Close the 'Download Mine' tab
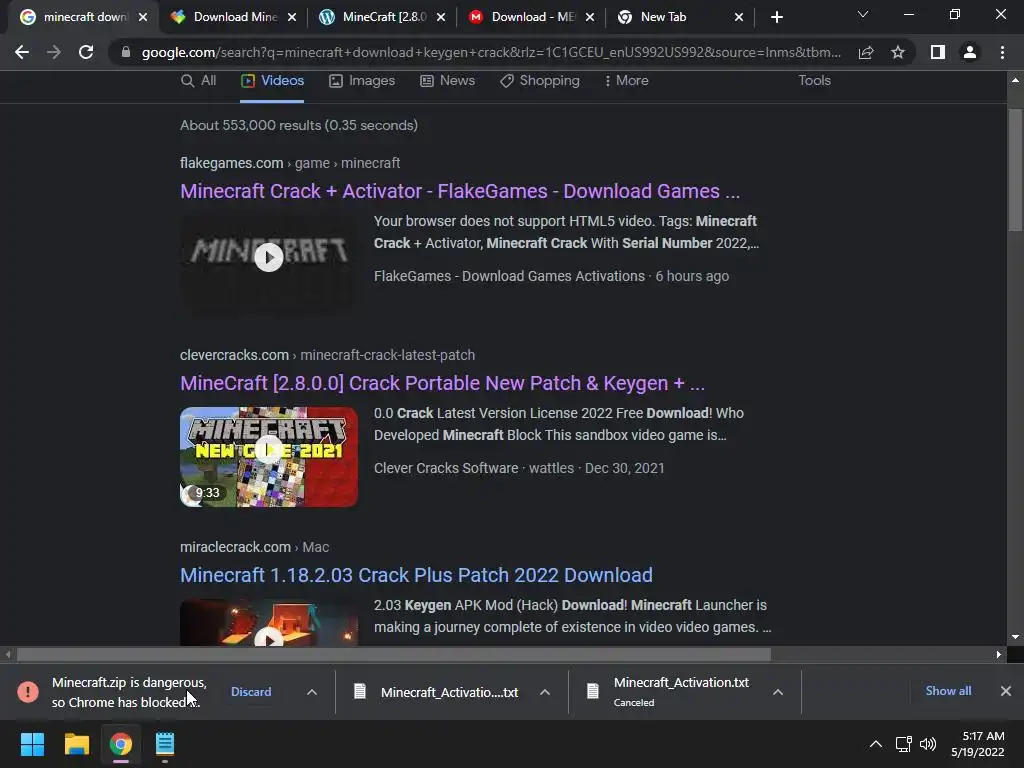 pos(292,17)
